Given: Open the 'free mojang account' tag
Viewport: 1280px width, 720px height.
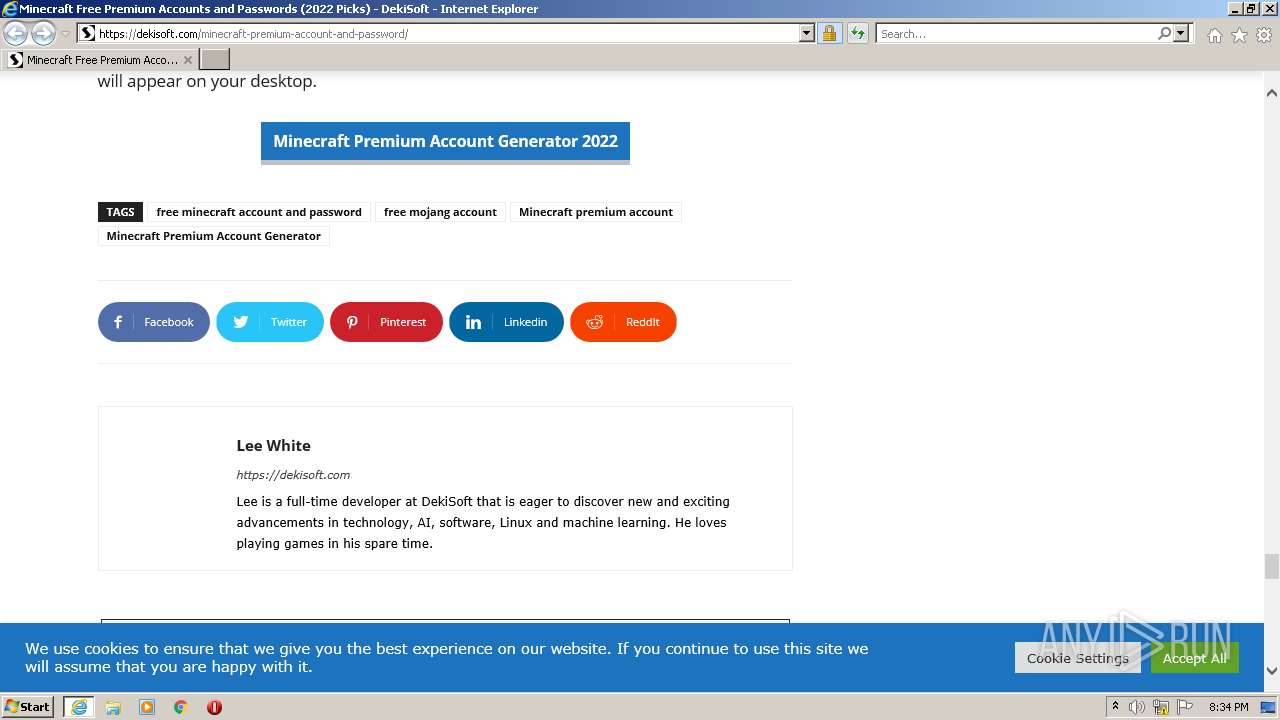Looking at the screenshot, I should click(x=440, y=212).
